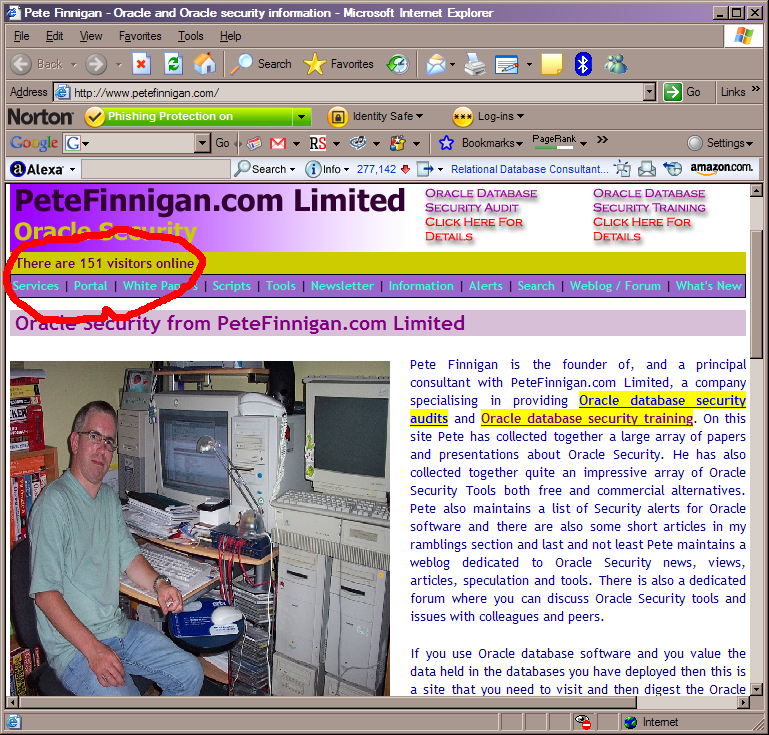769x735 pixels.
Task: Click the Back navigation arrow icon
Action: [21, 64]
